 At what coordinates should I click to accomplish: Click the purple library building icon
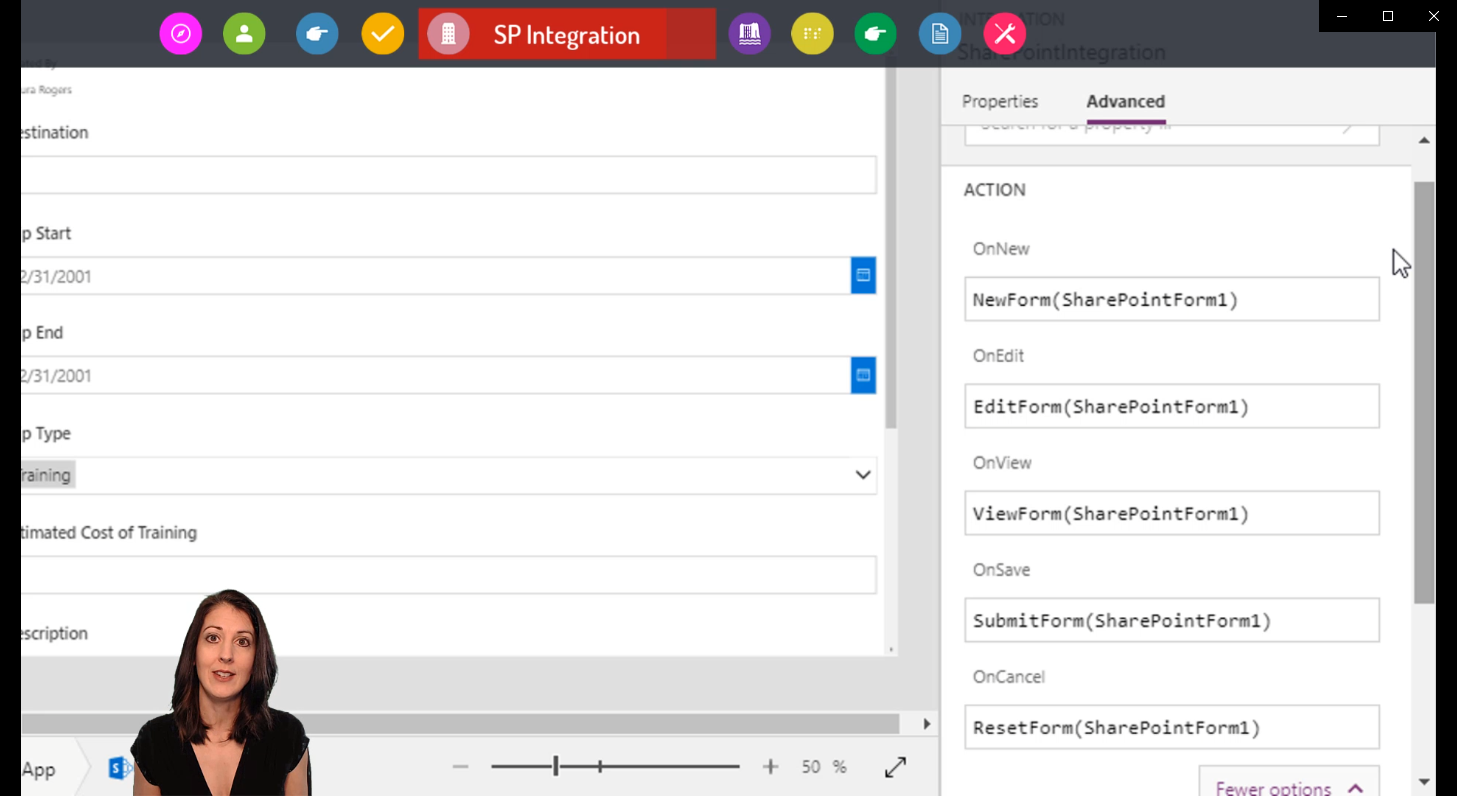pyautogui.click(x=749, y=34)
